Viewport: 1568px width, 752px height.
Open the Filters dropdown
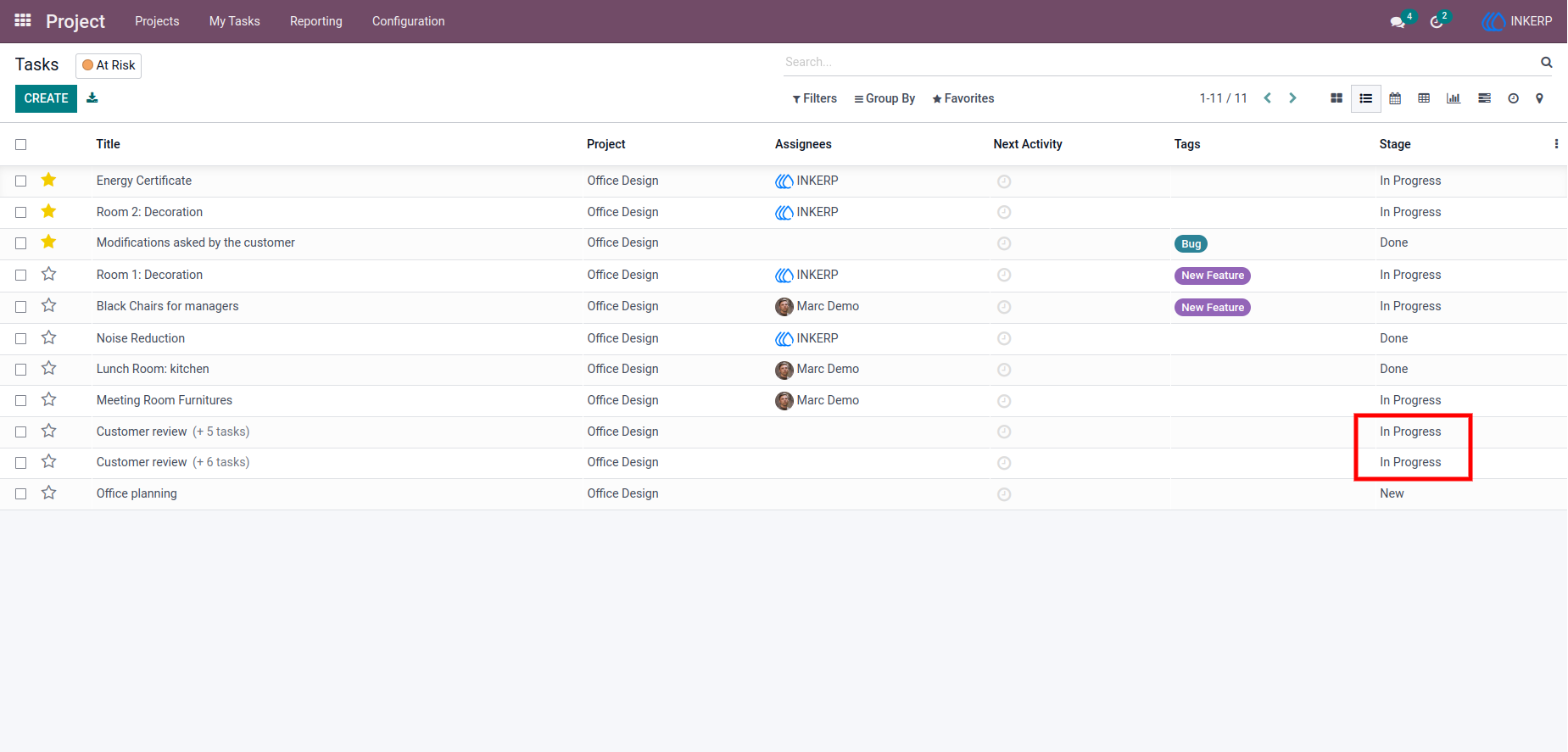tap(815, 98)
